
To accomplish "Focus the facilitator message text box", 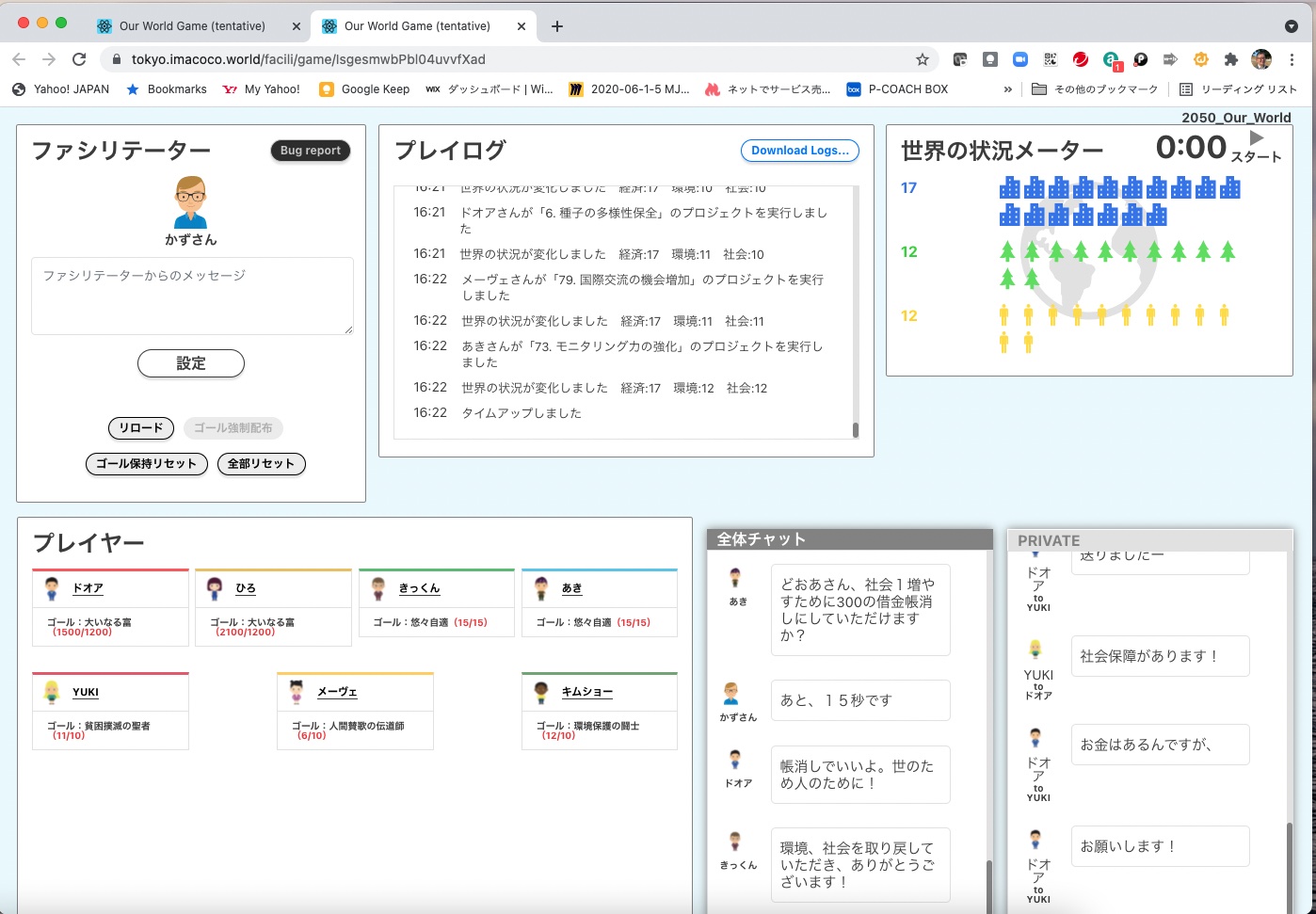I will click(x=192, y=296).
